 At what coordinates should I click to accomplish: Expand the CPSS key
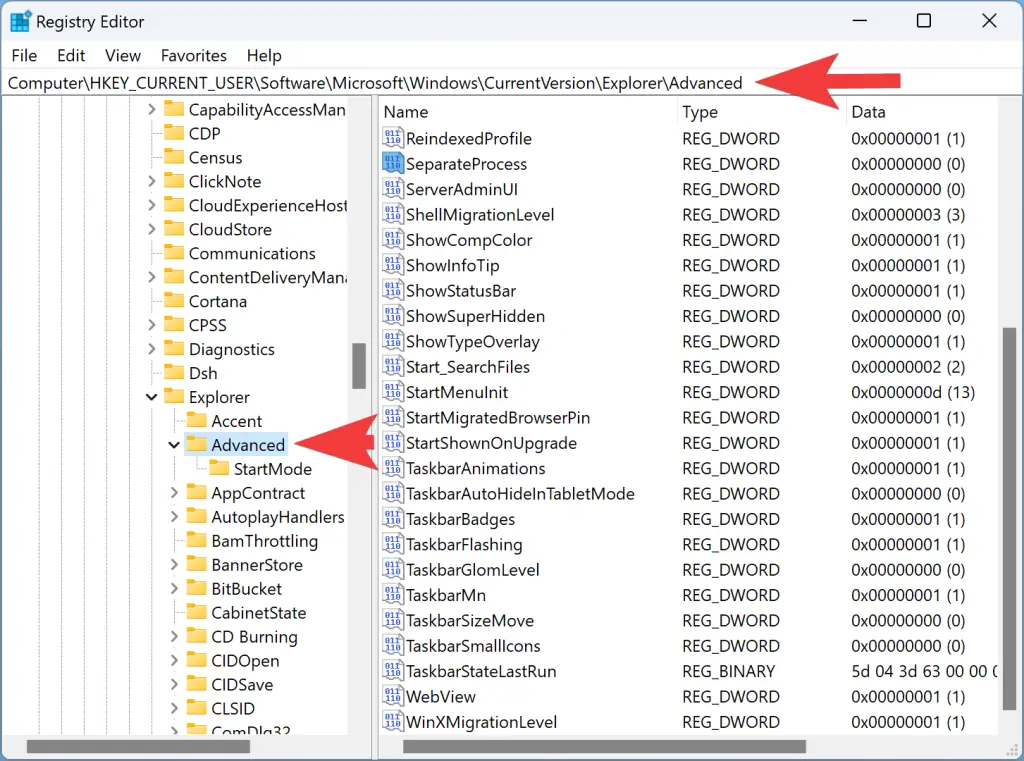pyautogui.click(x=152, y=325)
